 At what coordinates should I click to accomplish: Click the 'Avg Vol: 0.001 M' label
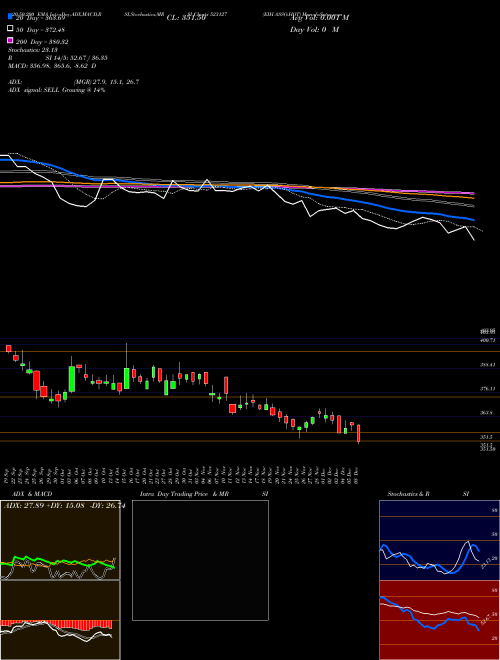pos(319,18)
